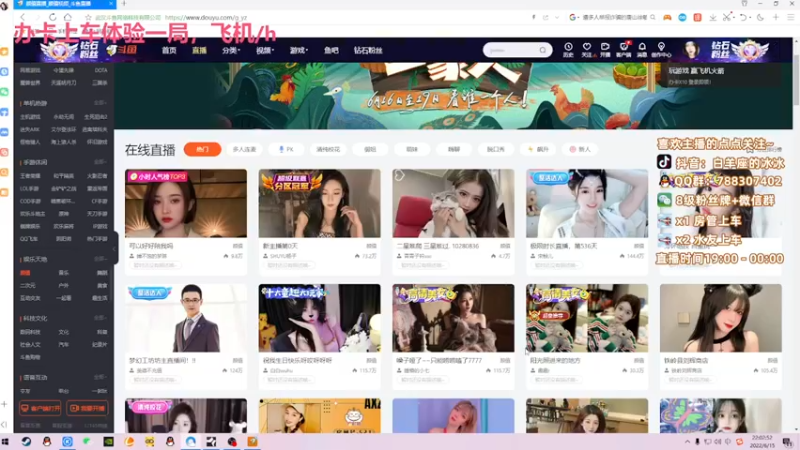The width and height of the screenshot is (800, 450).
Task: Click the Douyu logo in header
Action: click(121, 50)
